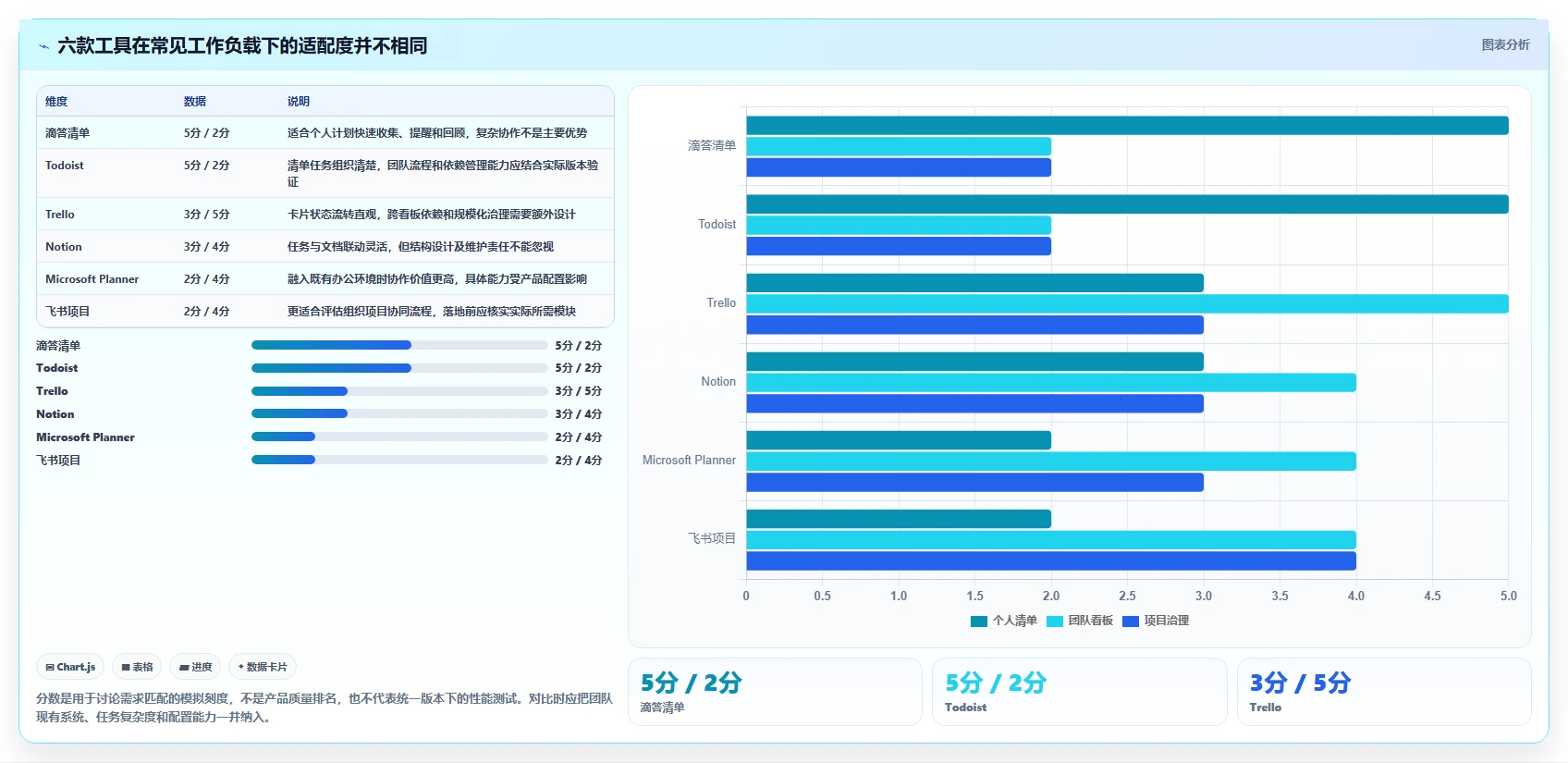Click the page title 六款工具在常见工作负载下的适配度并不相同
Image resolution: width=1568 pixels, height=763 pixels.
click(242, 45)
